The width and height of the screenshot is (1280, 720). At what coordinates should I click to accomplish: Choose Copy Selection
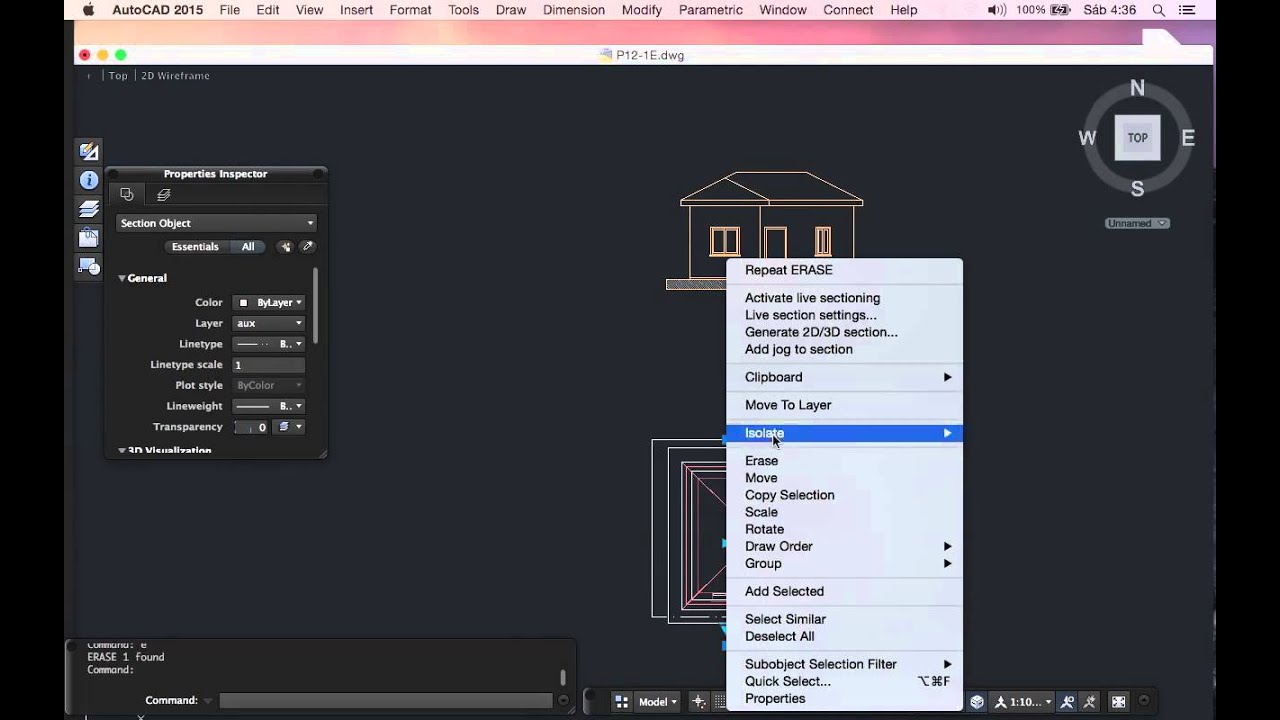click(844, 495)
